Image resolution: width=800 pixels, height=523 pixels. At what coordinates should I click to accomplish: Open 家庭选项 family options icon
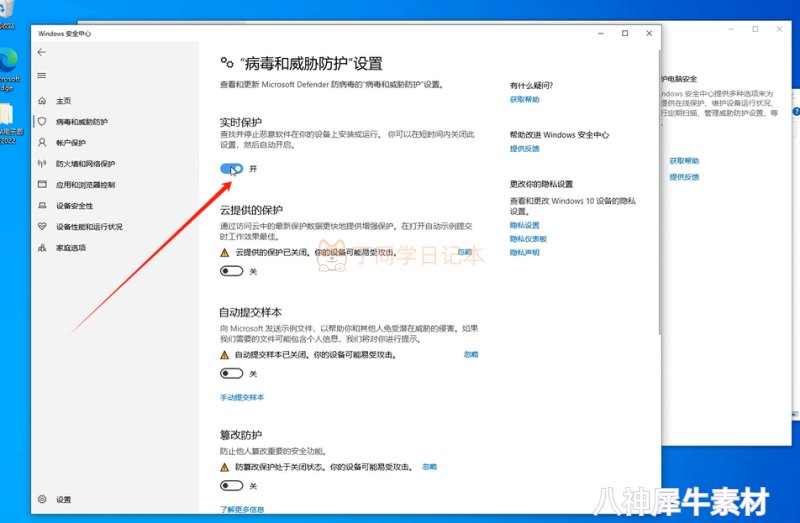pyautogui.click(x=42, y=248)
